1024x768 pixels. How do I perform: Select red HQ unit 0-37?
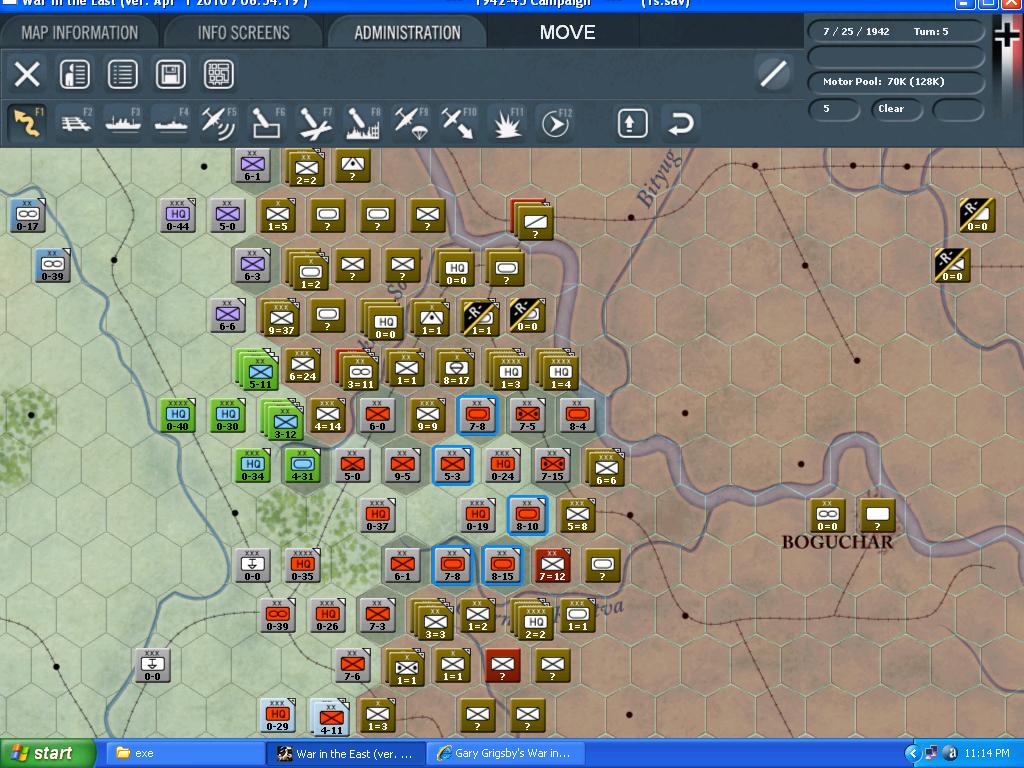click(x=377, y=515)
